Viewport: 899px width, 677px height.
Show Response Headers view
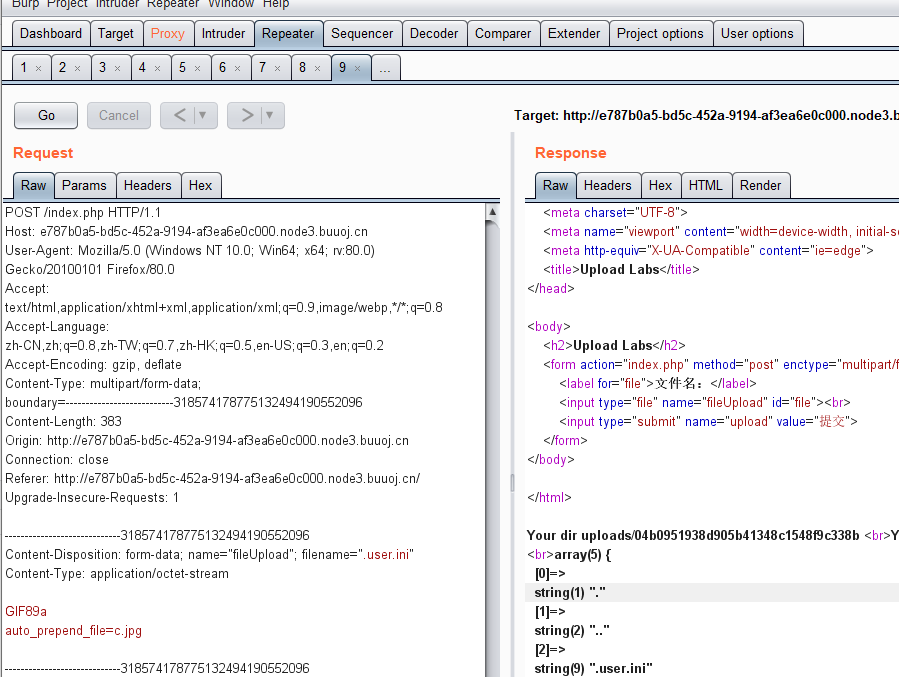coord(608,186)
